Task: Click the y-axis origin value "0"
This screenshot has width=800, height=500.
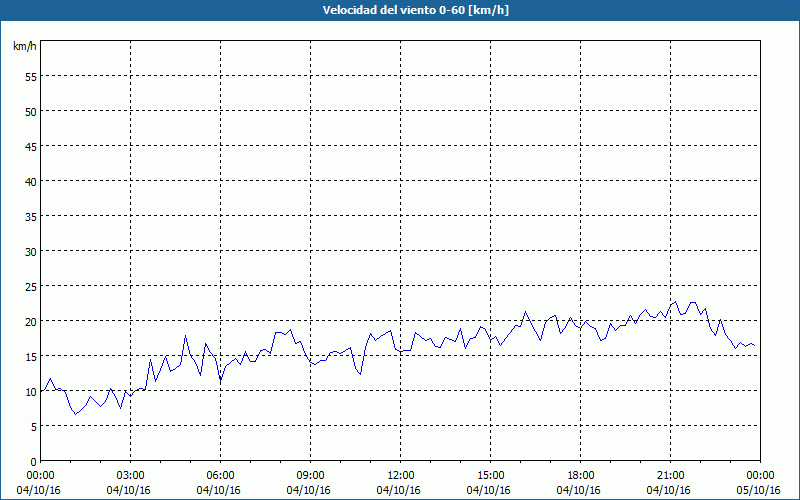Action: click(x=34, y=462)
